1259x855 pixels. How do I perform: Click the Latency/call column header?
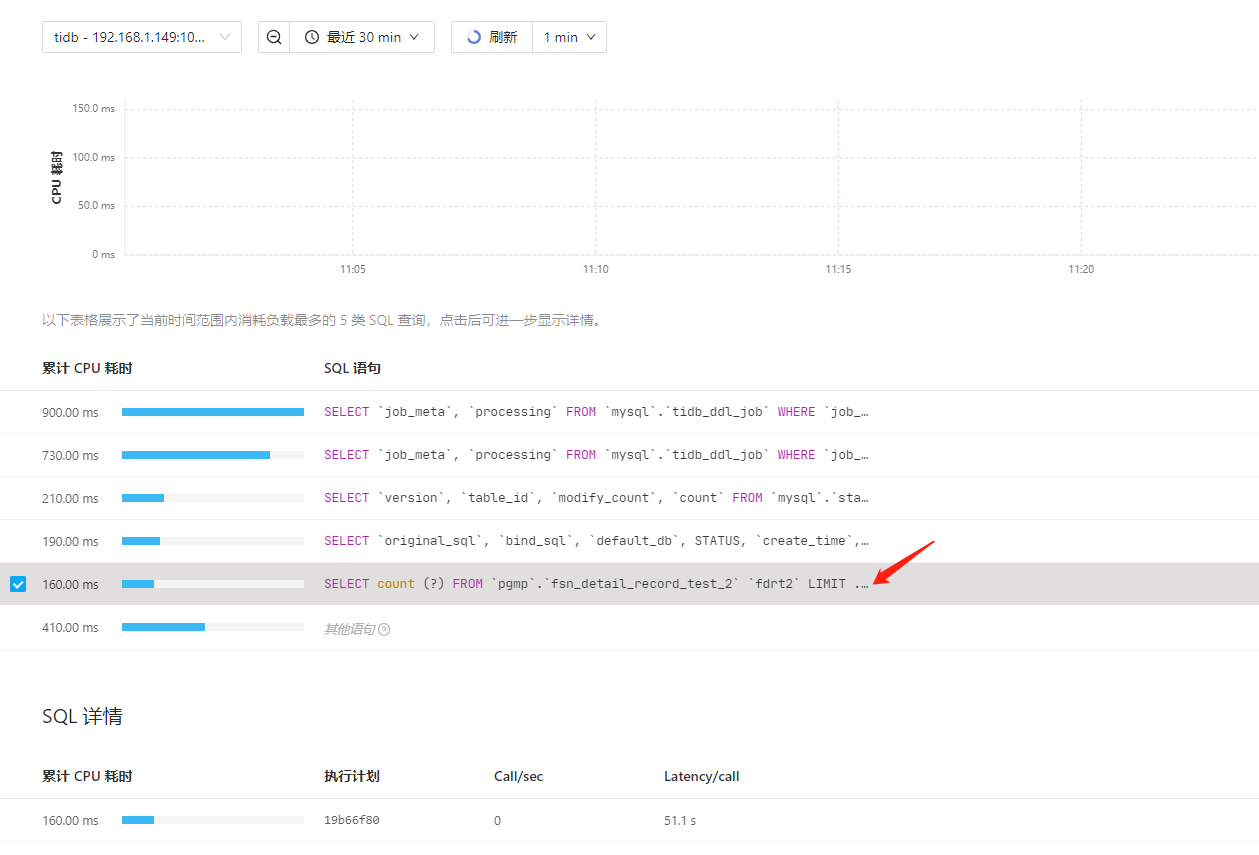(x=701, y=776)
